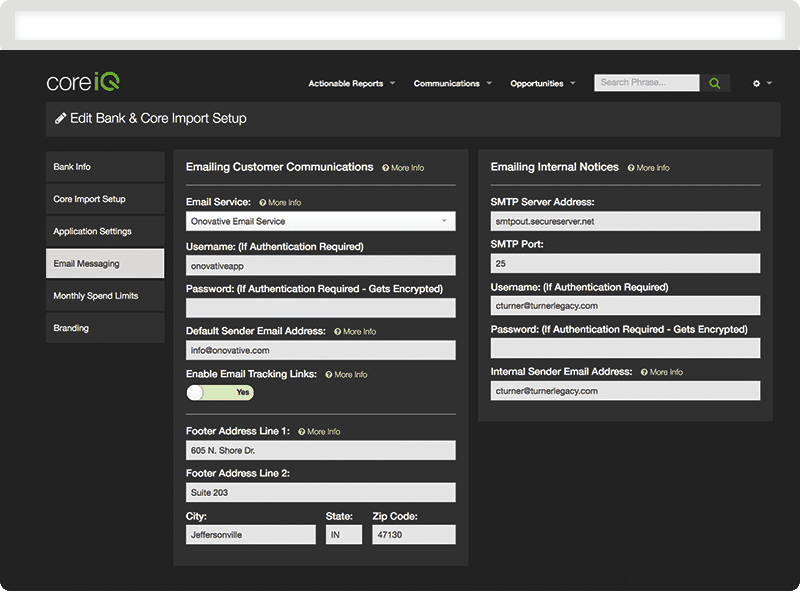Click the internal notices Username field
This screenshot has height=596, width=800.
tap(625, 306)
